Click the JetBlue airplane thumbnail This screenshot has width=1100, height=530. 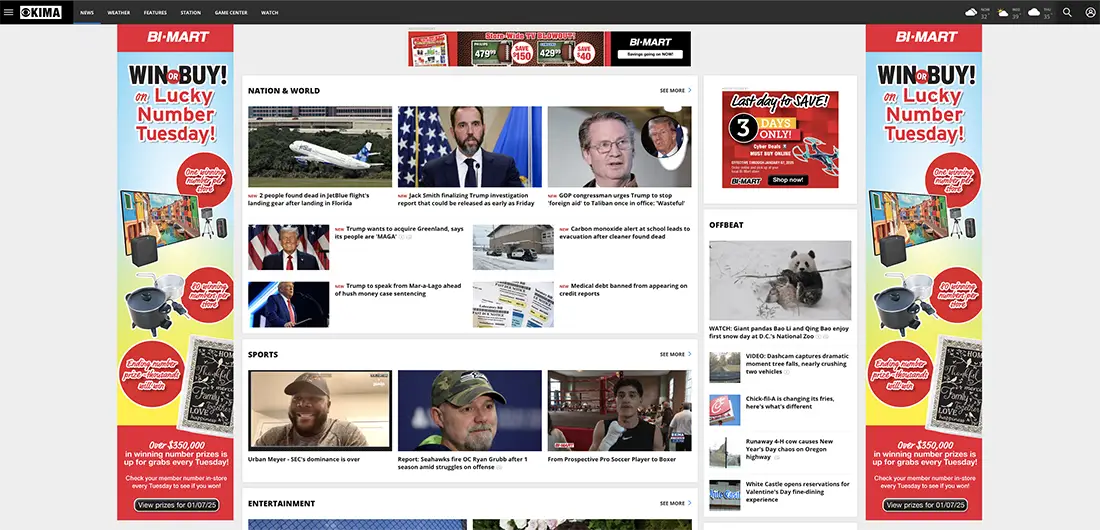pyautogui.click(x=320, y=147)
